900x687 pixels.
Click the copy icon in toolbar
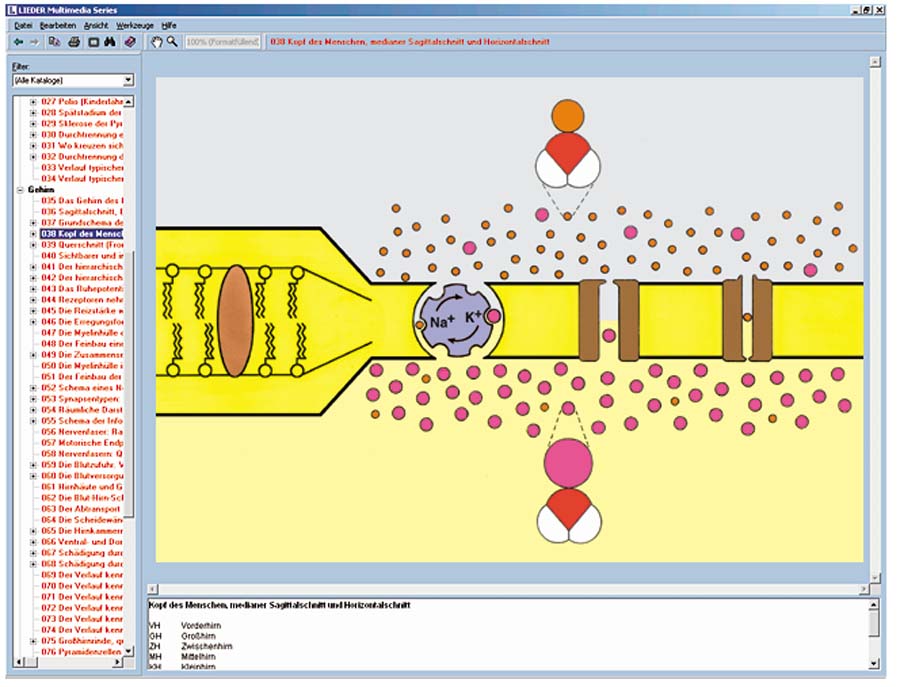click(x=55, y=42)
